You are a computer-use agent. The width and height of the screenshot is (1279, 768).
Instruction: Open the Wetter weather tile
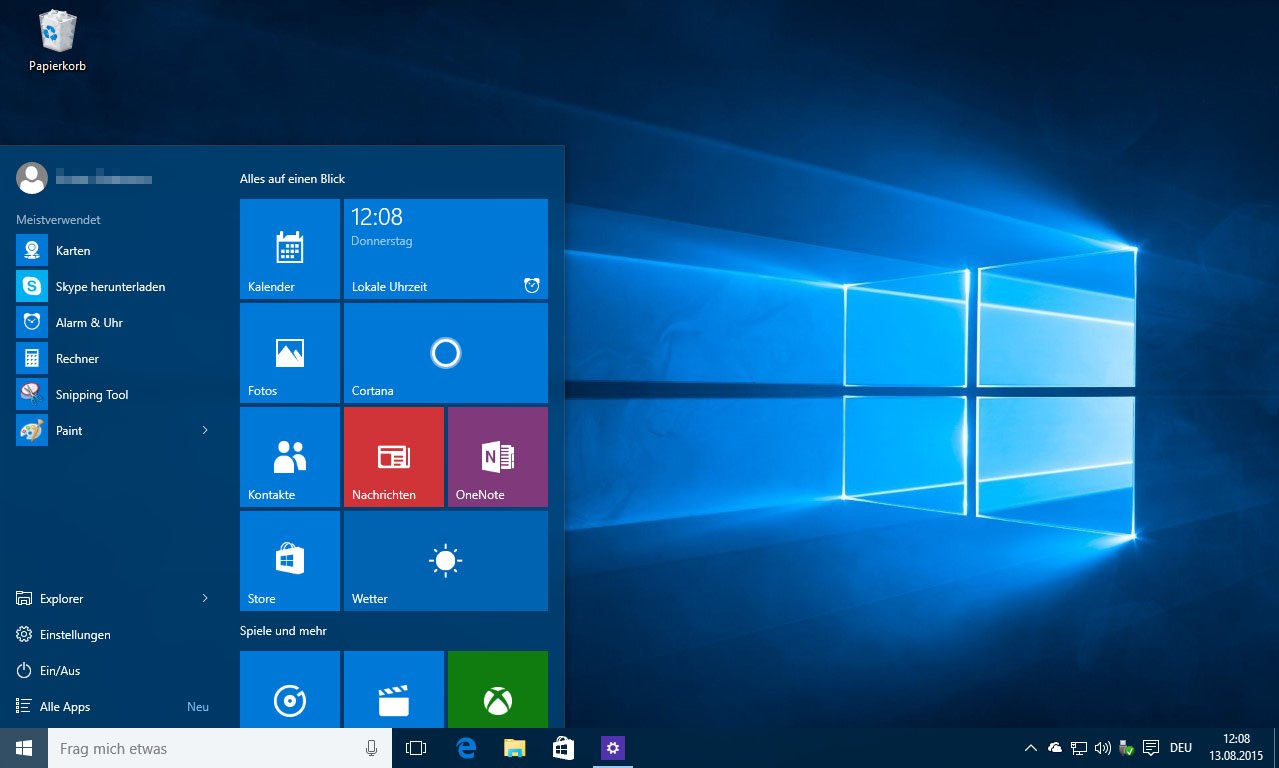pyautogui.click(x=446, y=561)
